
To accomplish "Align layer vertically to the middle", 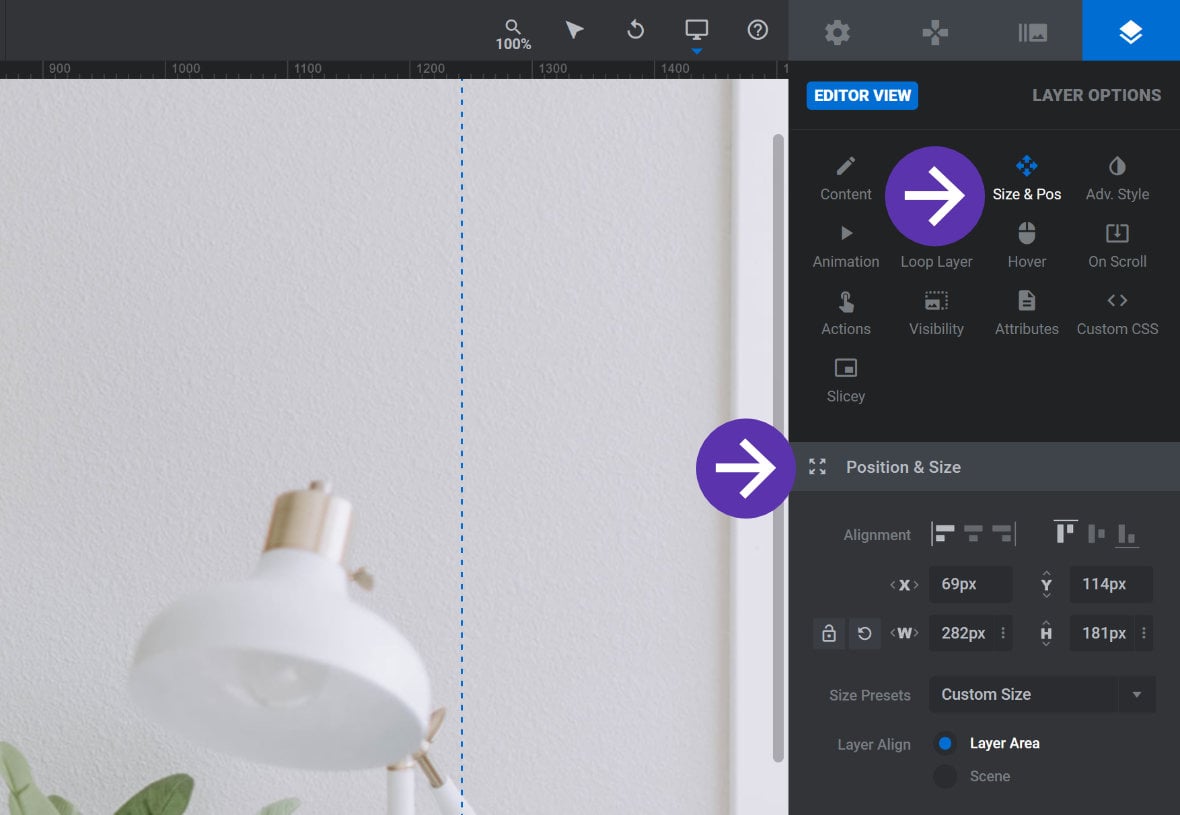I will pyautogui.click(x=1096, y=534).
